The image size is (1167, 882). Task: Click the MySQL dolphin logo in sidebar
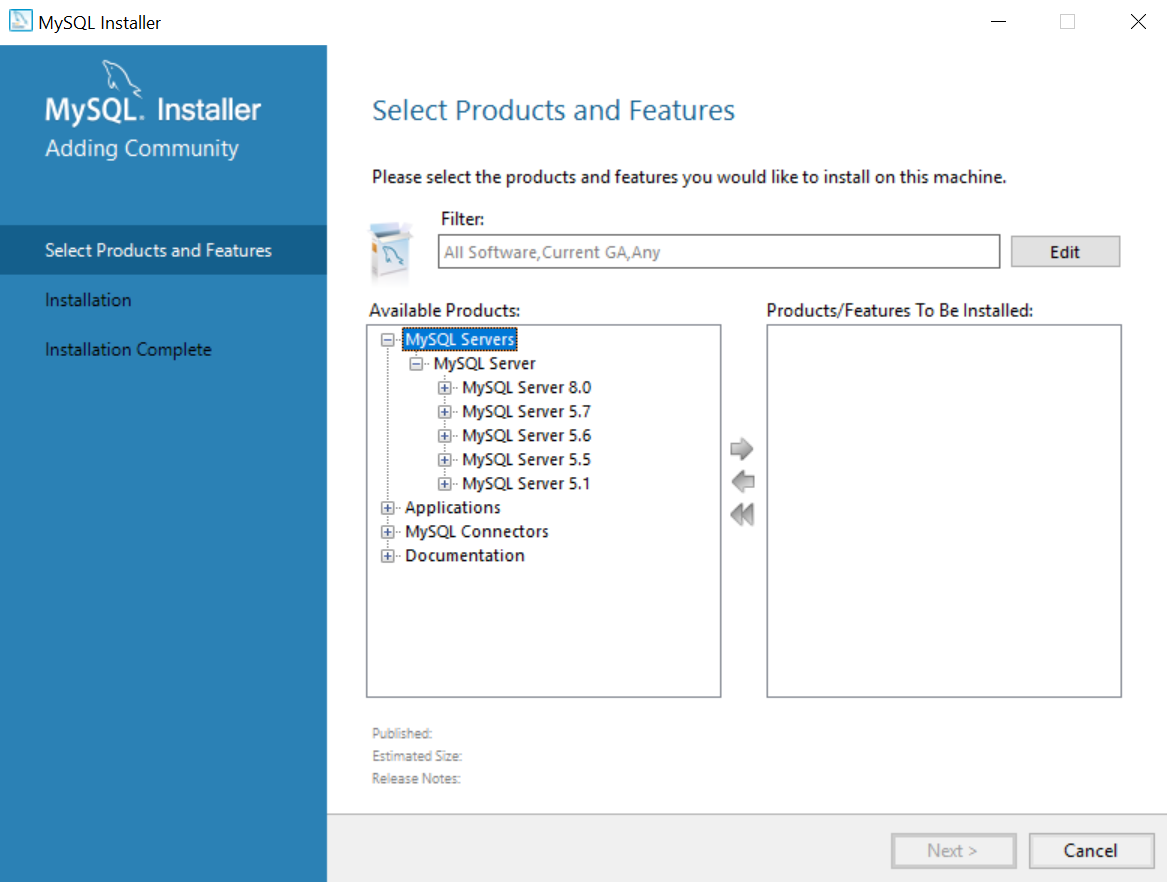pos(121,78)
